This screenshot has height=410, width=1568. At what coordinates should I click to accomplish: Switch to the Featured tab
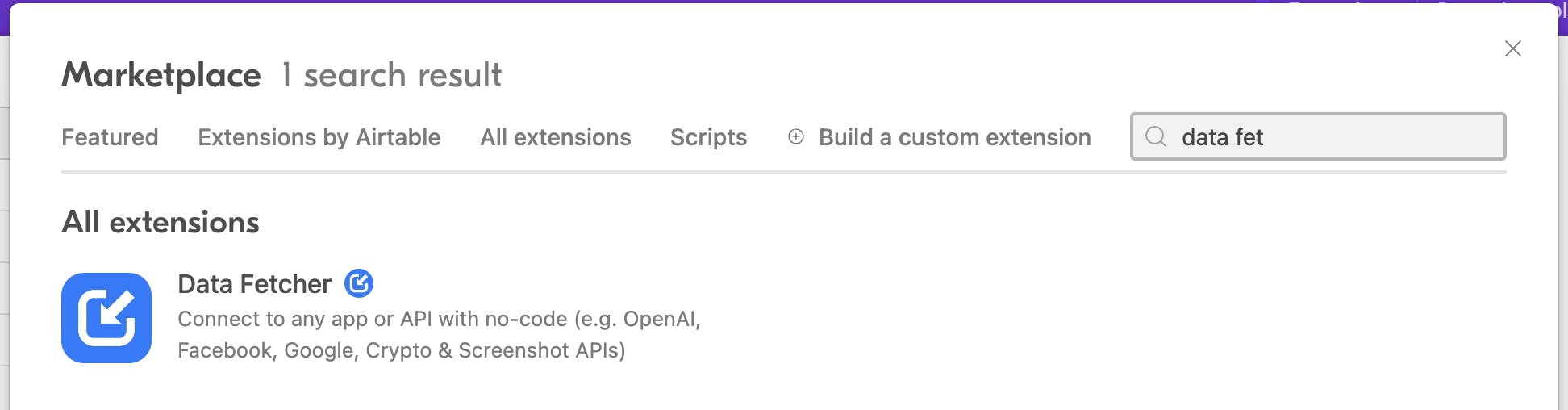click(x=110, y=137)
